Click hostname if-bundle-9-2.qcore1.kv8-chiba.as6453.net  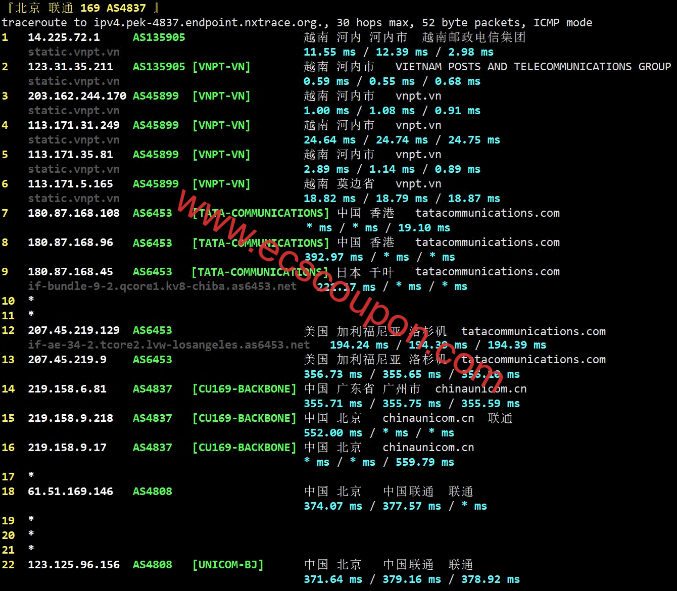pos(162,286)
